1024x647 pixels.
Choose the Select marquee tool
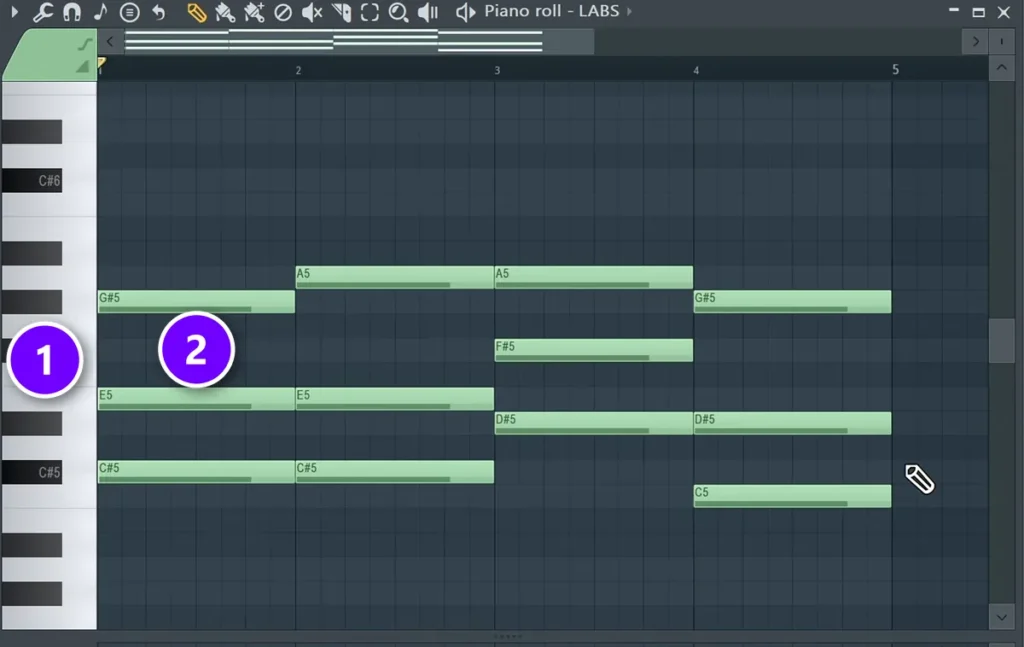tap(370, 12)
